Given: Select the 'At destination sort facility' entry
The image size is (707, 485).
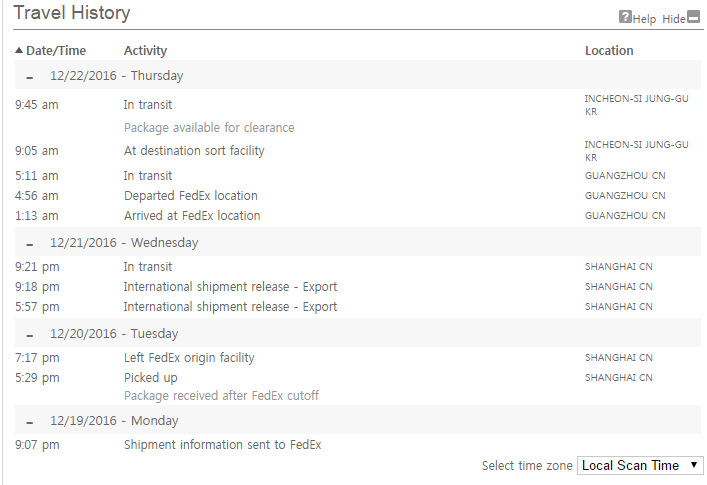Looking at the screenshot, I should 194,151.
